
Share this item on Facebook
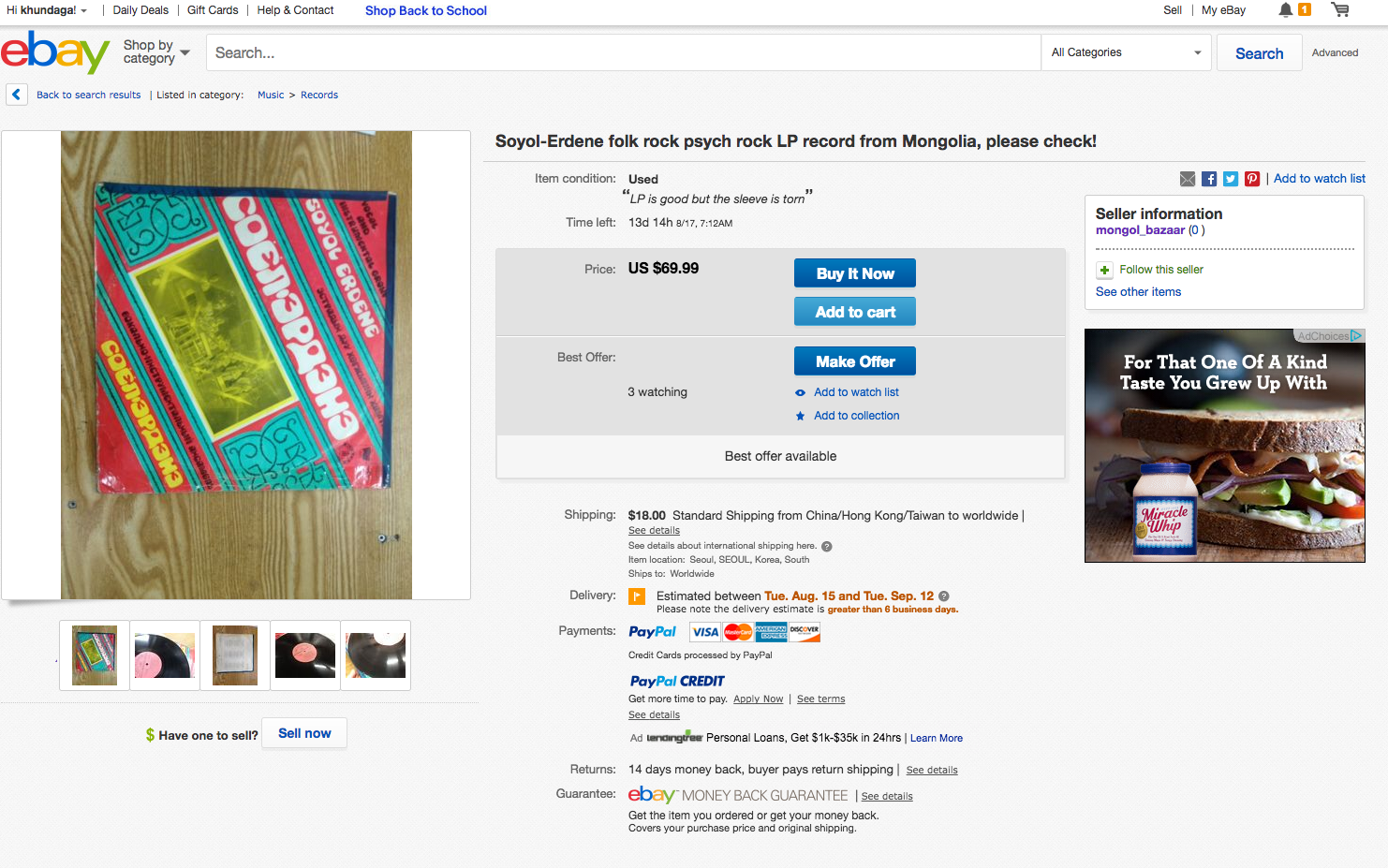[x=1209, y=179]
